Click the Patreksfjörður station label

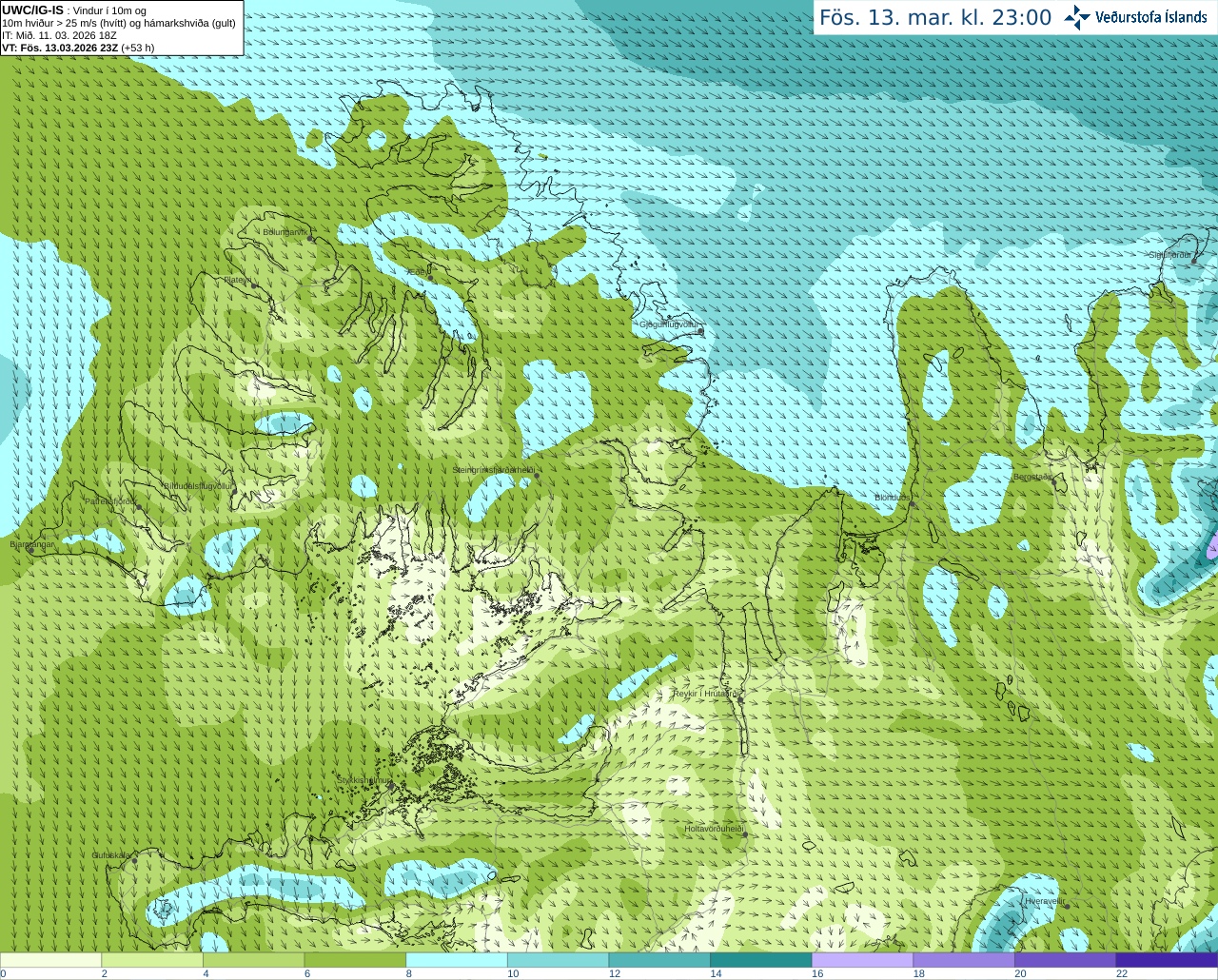110,500
